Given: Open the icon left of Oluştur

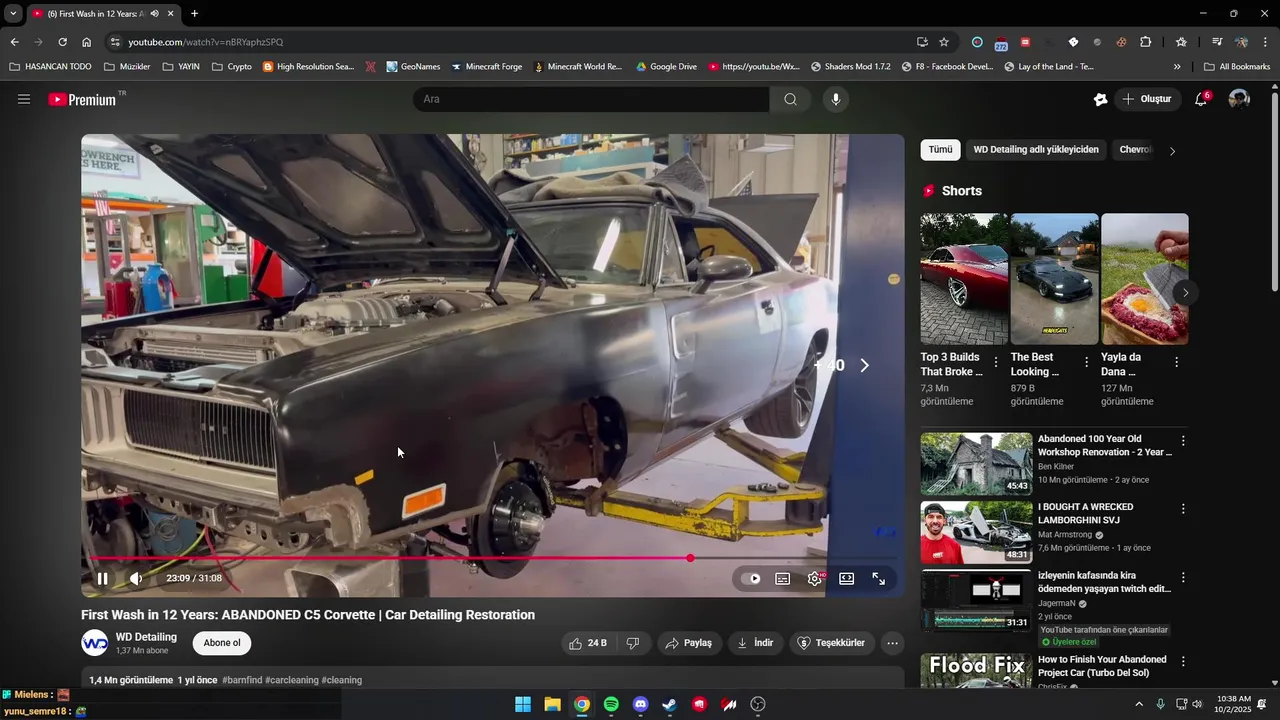Looking at the screenshot, I should click(x=1100, y=99).
